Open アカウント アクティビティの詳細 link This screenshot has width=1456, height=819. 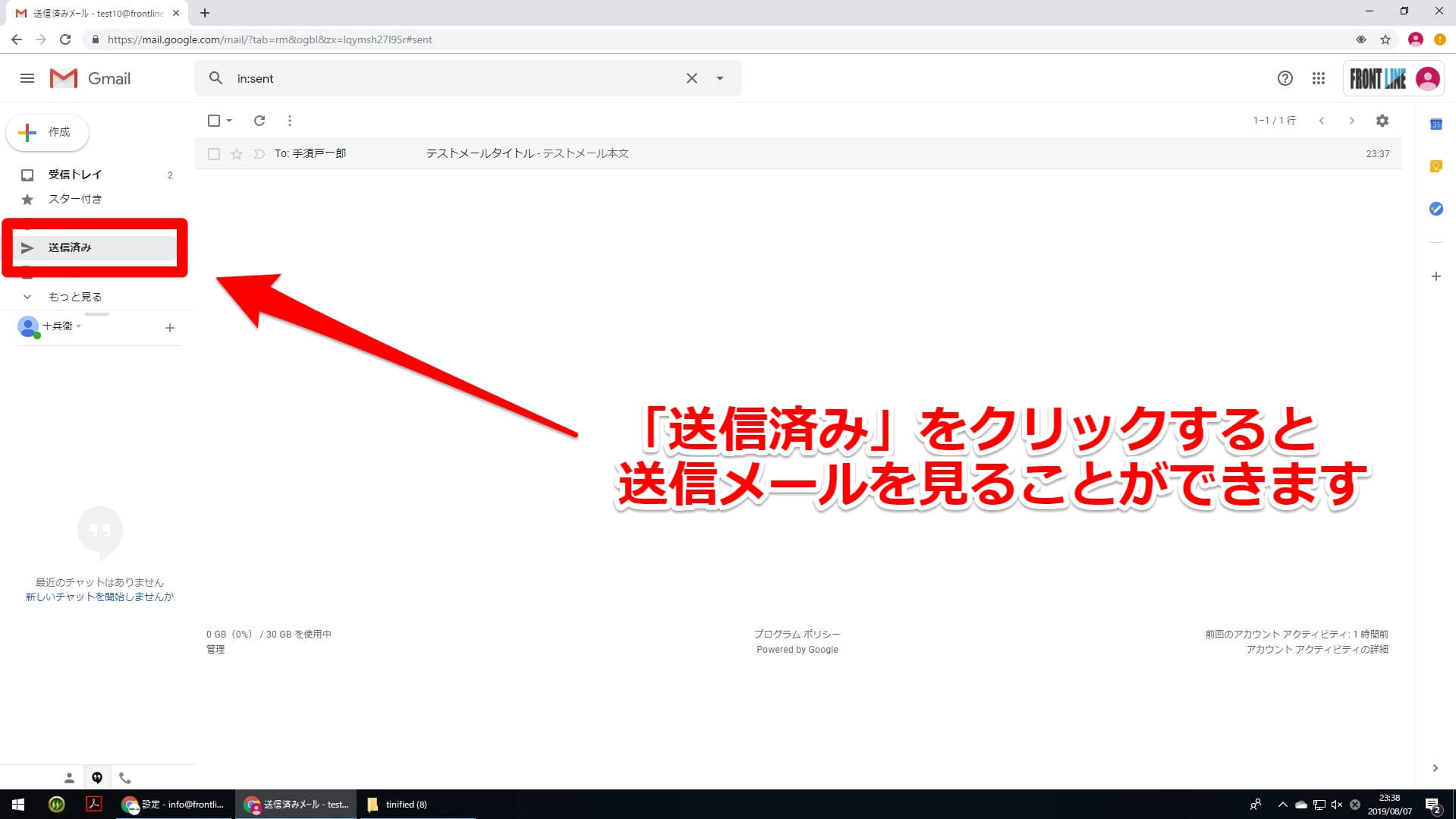click(1316, 649)
